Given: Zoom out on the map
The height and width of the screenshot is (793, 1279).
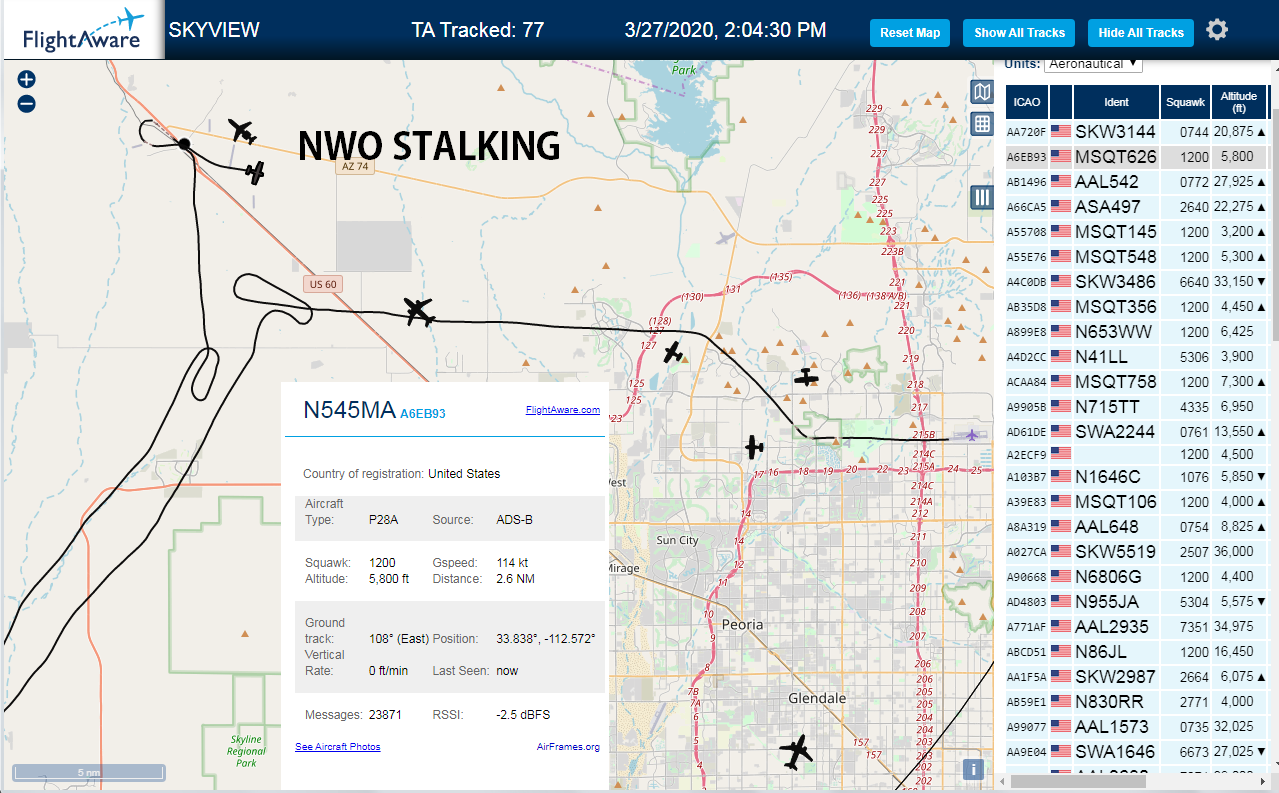Looking at the screenshot, I should click(x=27, y=103).
